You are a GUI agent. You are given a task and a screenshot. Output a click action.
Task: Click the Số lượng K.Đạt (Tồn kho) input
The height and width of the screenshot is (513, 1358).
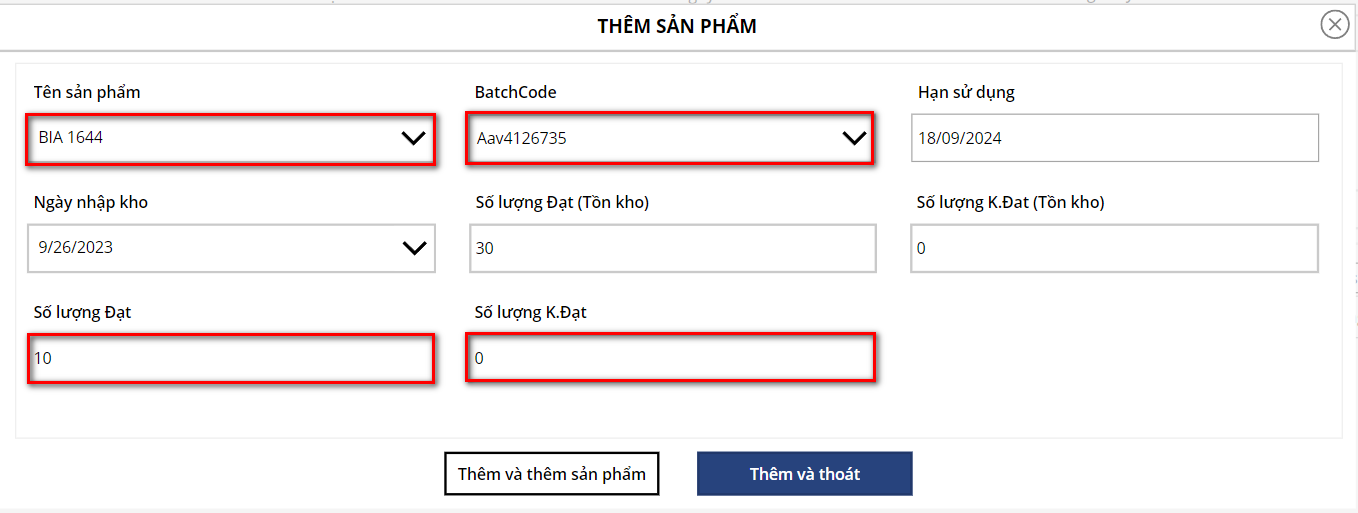tap(1114, 248)
